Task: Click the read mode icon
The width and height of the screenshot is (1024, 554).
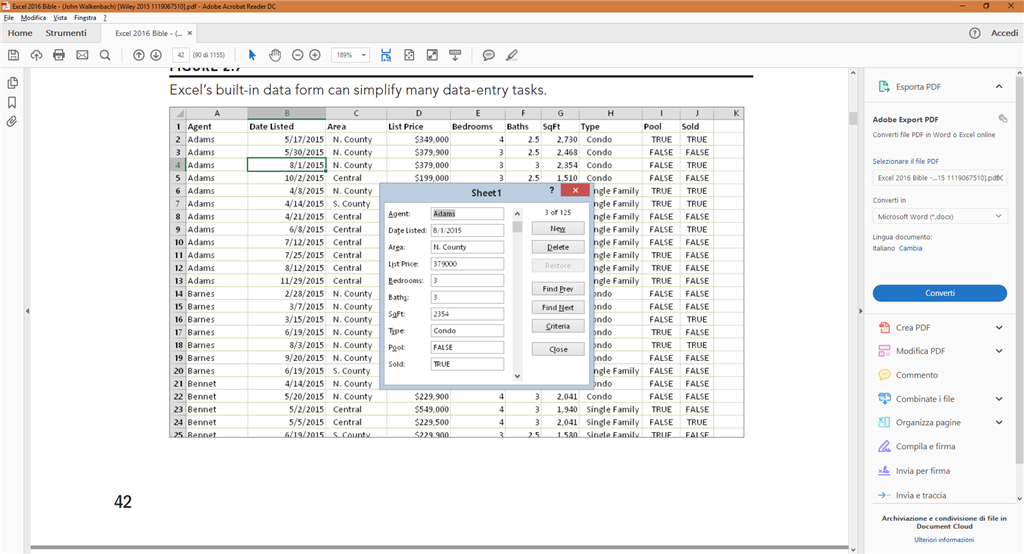Action: [x=455, y=56]
